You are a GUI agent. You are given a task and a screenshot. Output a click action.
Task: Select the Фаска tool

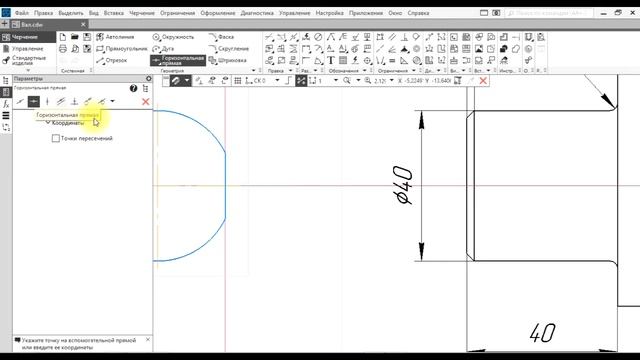pyautogui.click(x=221, y=37)
